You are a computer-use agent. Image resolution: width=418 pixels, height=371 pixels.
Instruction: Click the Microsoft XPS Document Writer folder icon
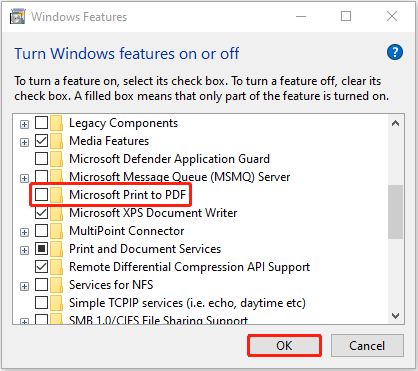(56, 213)
